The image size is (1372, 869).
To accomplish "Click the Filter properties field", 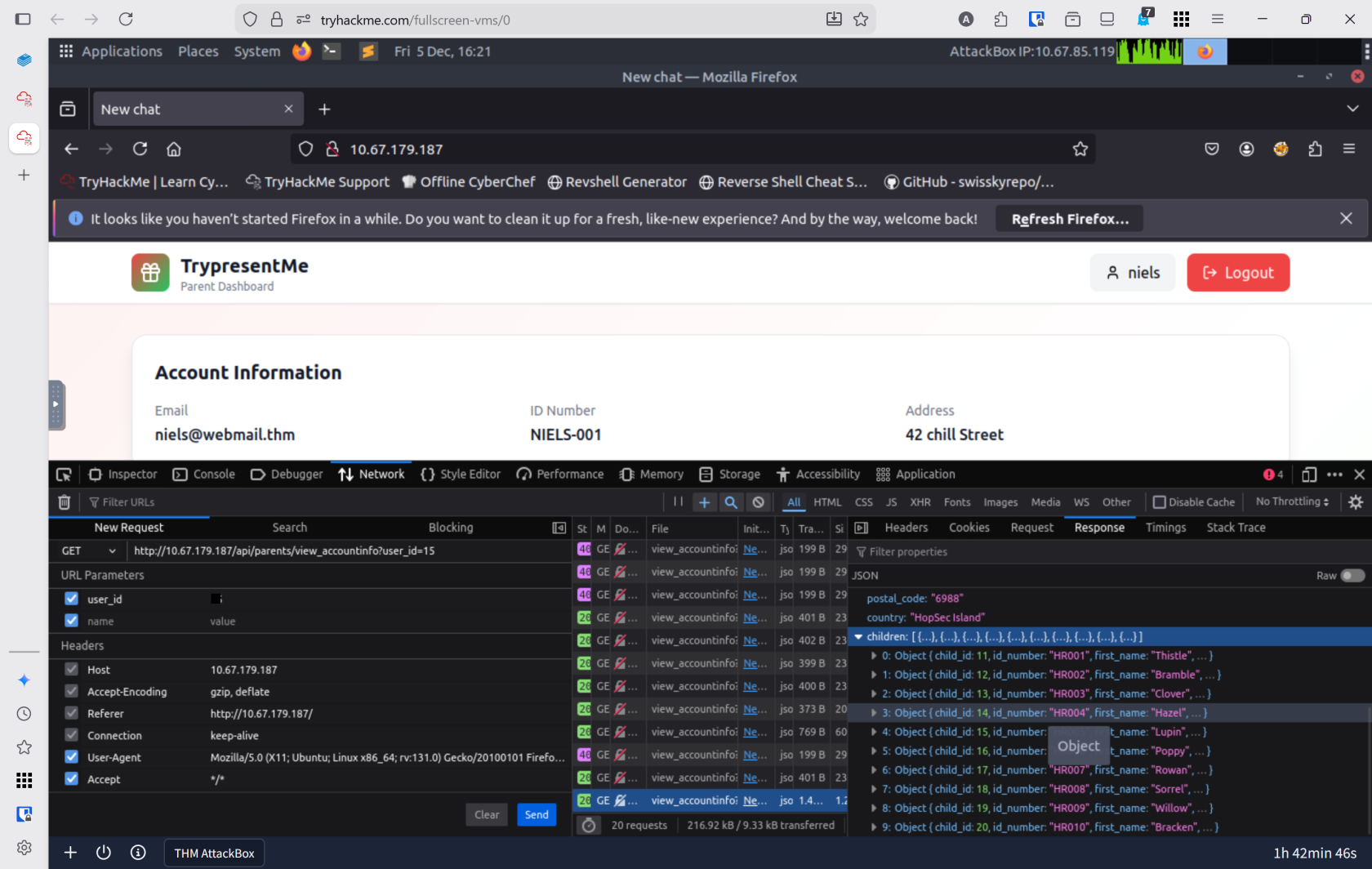I will tap(1108, 552).
